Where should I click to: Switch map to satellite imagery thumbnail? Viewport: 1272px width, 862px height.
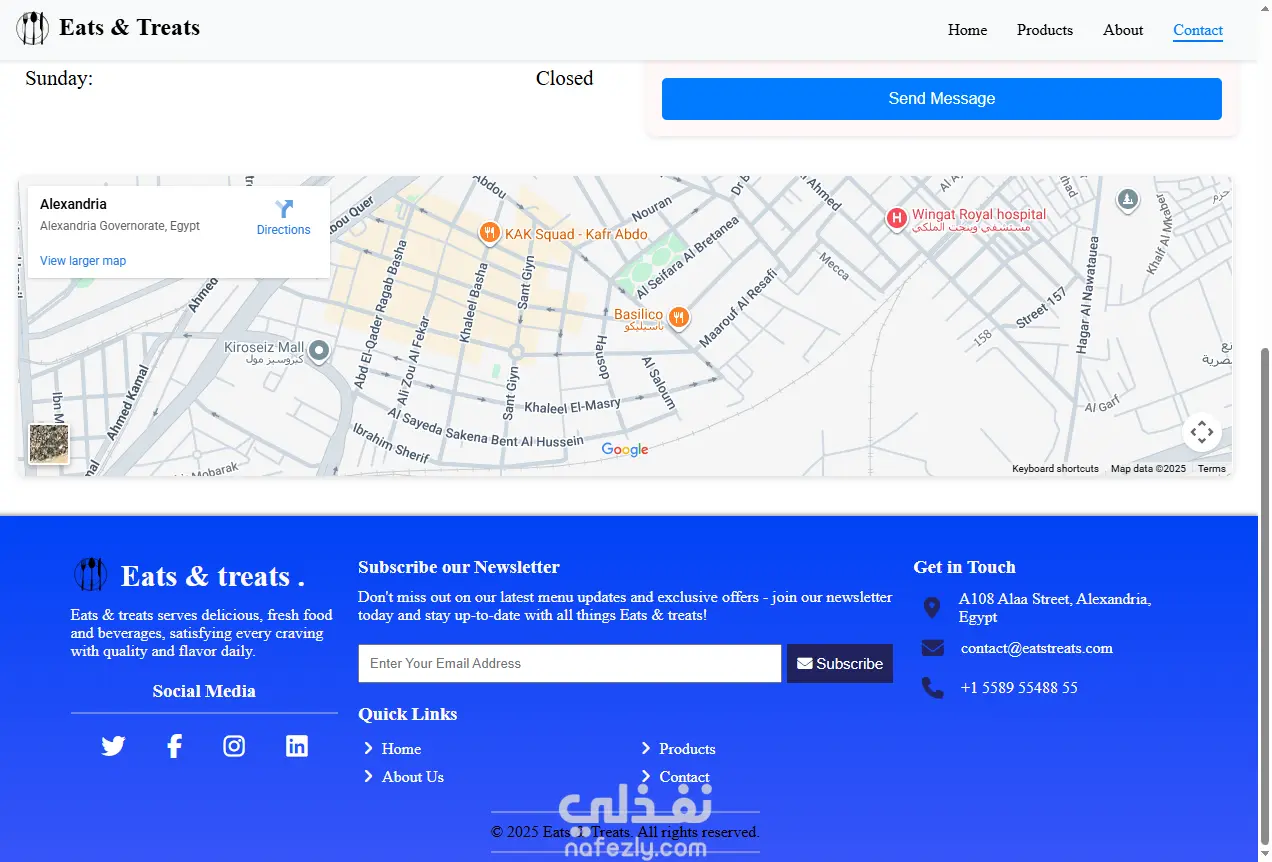49,444
